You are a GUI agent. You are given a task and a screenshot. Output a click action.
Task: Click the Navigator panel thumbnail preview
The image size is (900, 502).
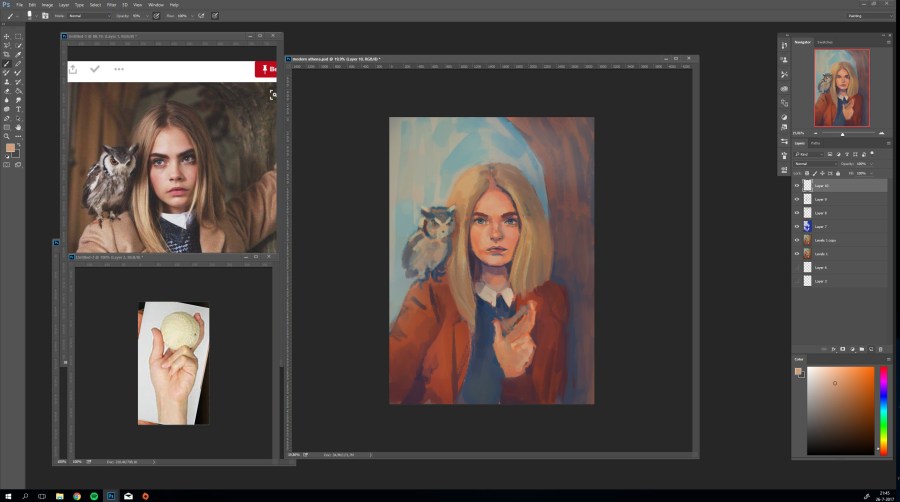[x=841, y=88]
